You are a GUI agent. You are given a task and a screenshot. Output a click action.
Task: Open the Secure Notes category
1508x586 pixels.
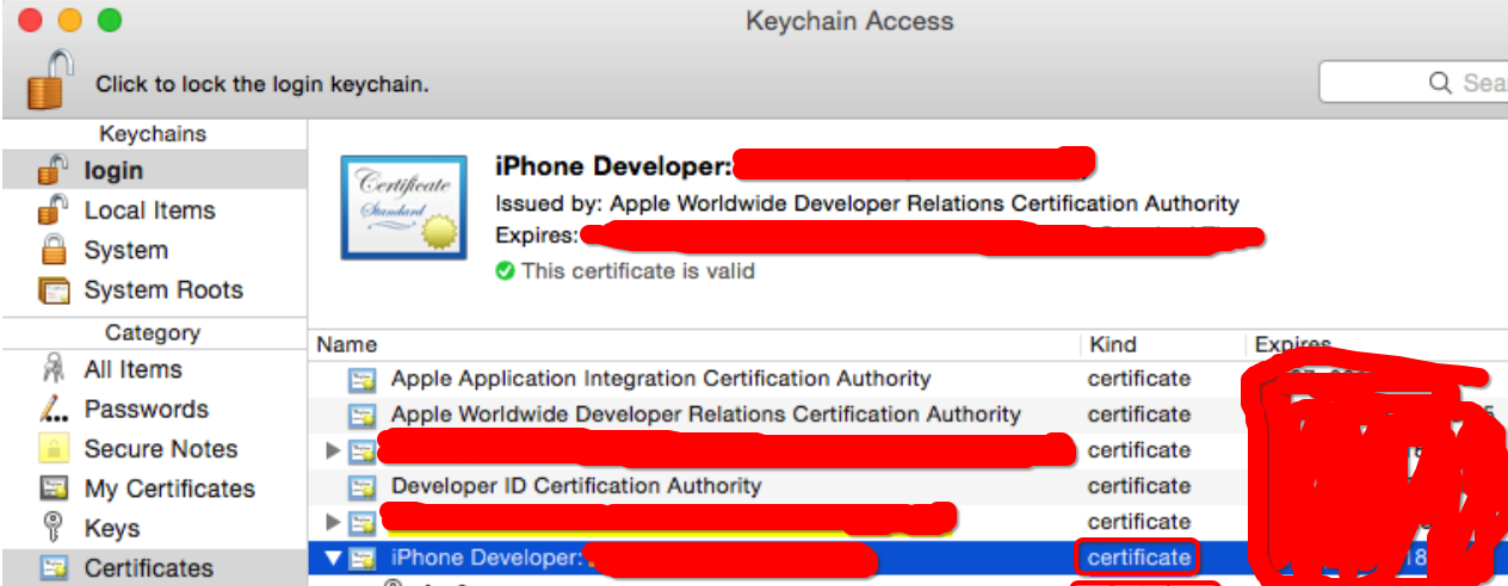click(x=160, y=449)
